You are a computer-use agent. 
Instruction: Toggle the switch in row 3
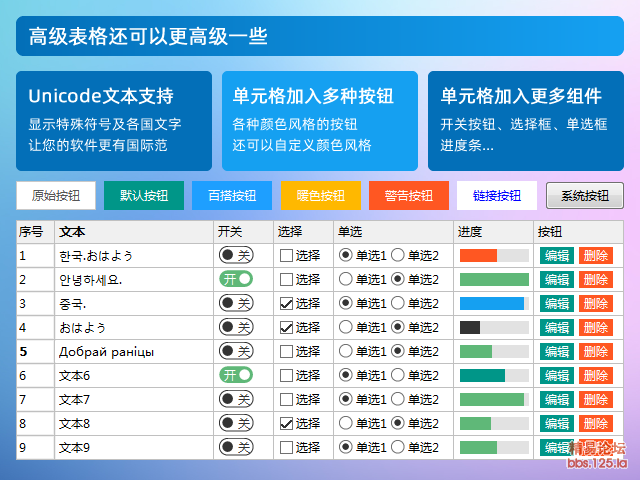coord(236,303)
